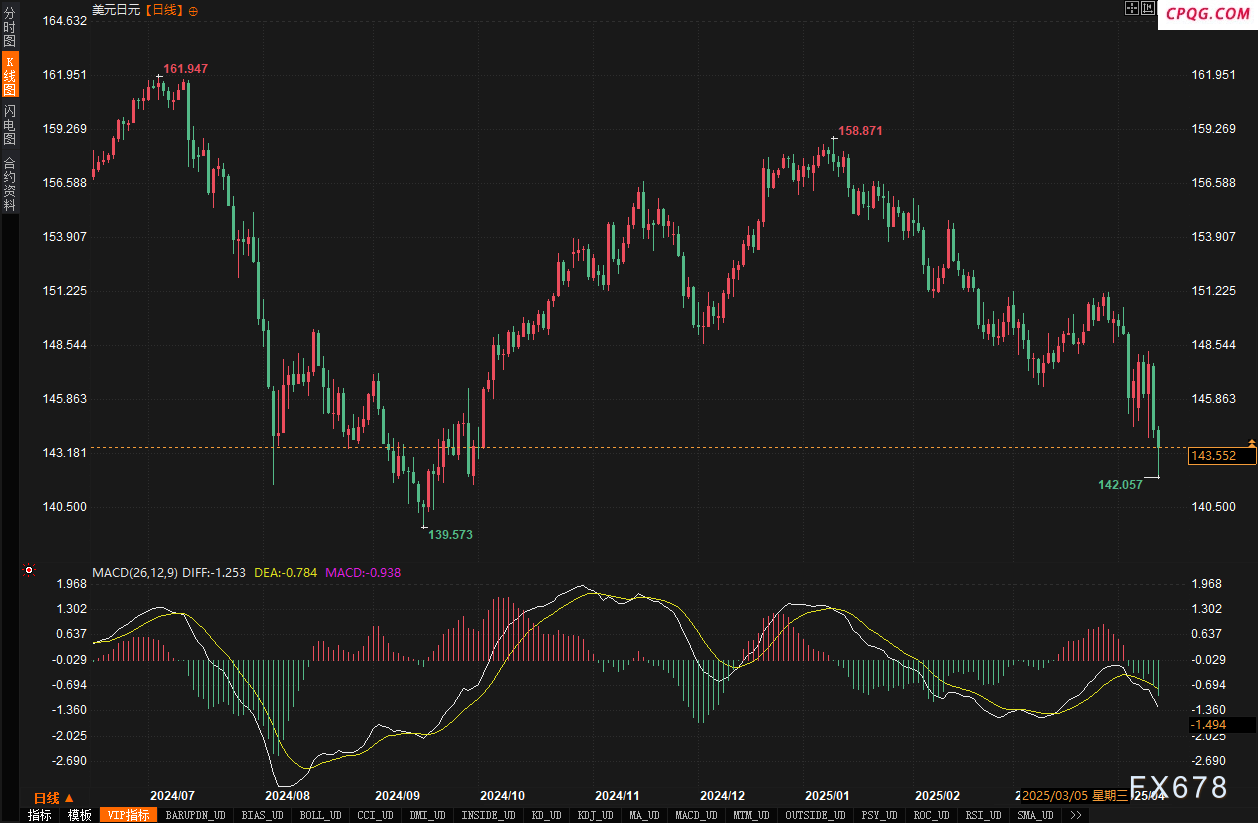Select the INSIDE_UD indicator
Screen dimensions: 1258x823
coord(488,815)
